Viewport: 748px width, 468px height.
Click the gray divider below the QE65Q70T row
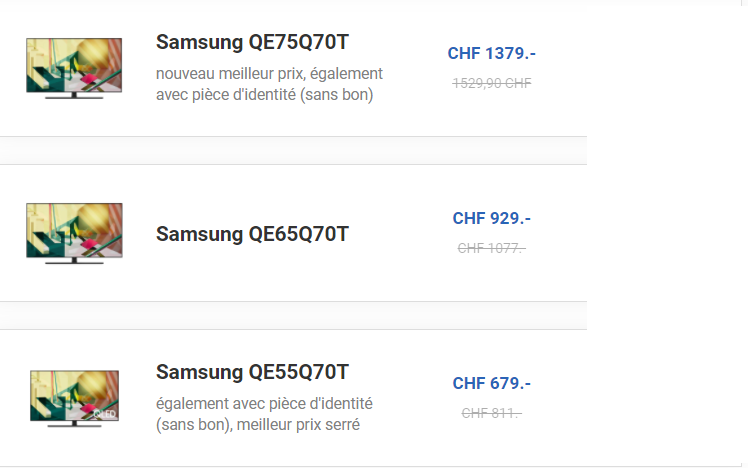pos(293,315)
